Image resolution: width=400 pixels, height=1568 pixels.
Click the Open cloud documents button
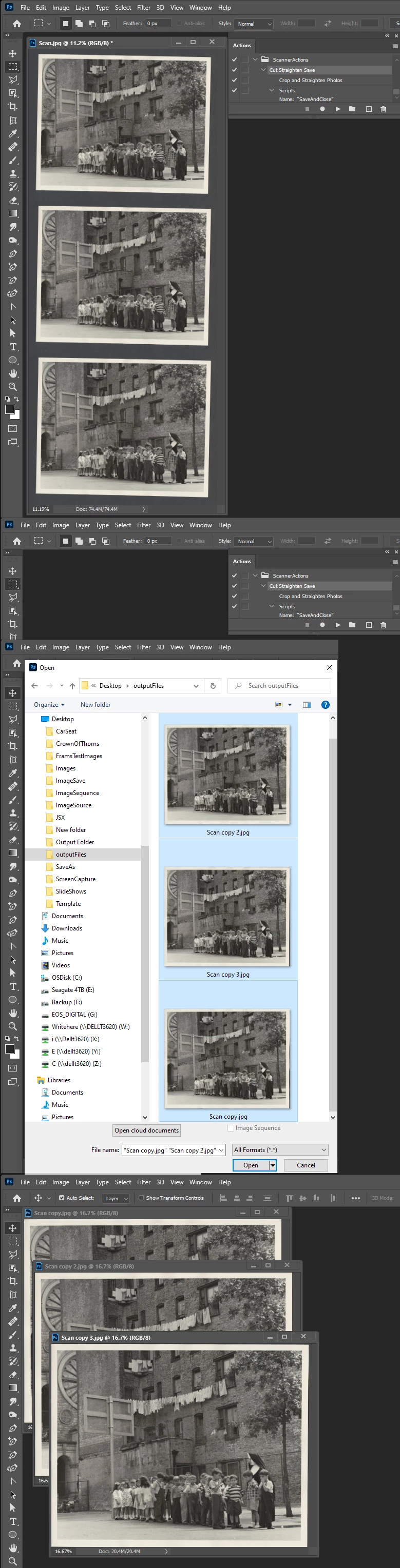pyautogui.click(x=146, y=1130)
